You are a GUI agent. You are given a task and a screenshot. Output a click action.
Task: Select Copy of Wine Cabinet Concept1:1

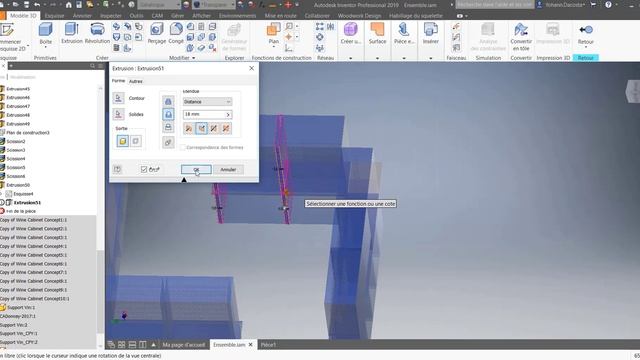(33, 220)
